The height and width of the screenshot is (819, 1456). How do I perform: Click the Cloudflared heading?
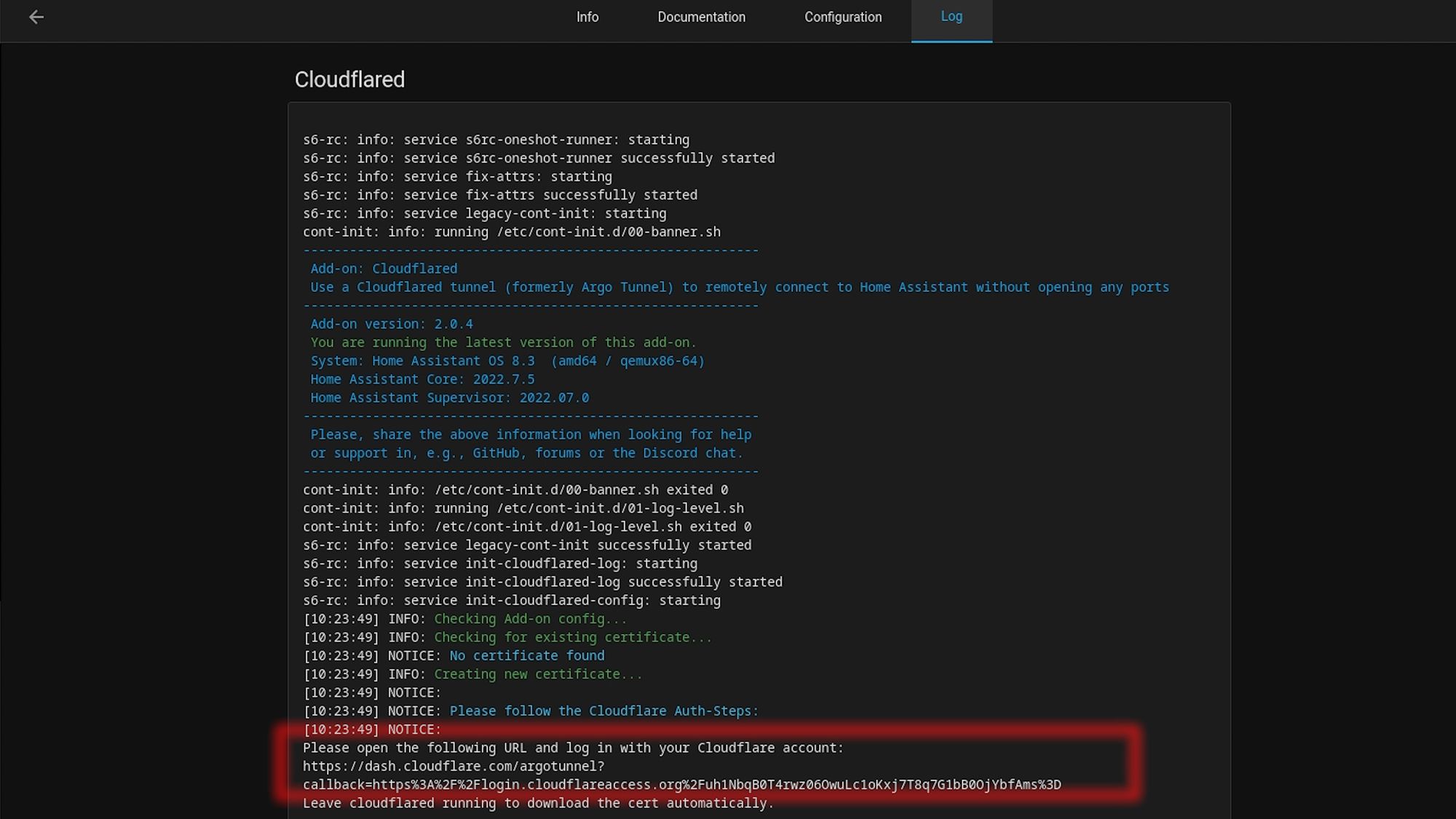349,79
